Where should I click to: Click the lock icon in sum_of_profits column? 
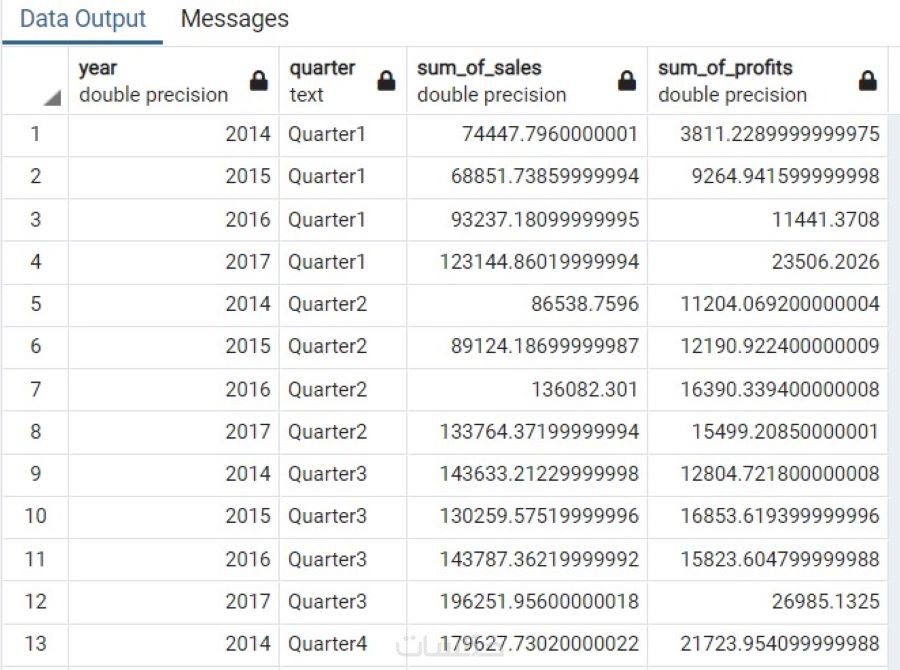tap(868, 82)
